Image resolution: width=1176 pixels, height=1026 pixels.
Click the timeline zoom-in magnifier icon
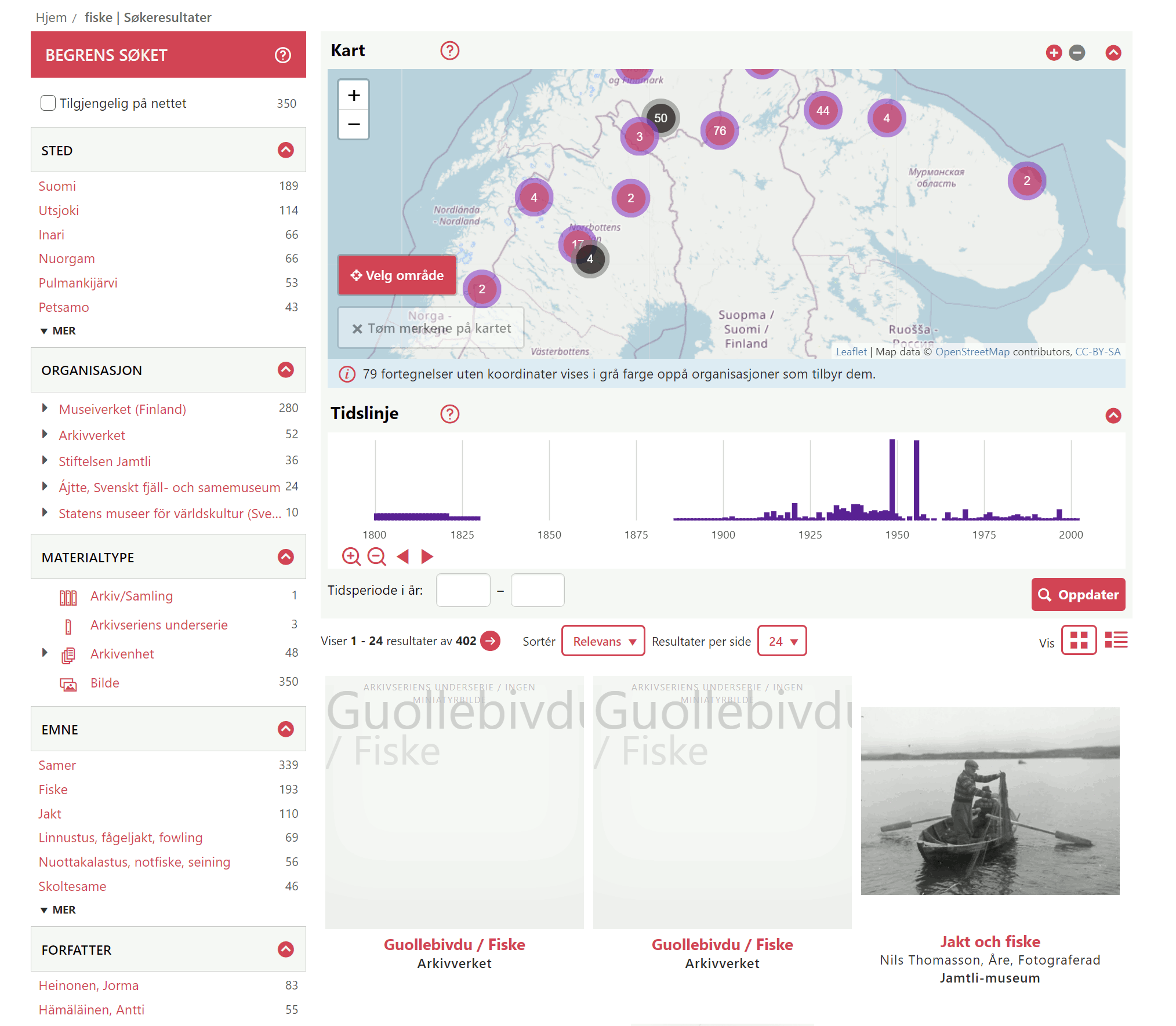[351, 556]
